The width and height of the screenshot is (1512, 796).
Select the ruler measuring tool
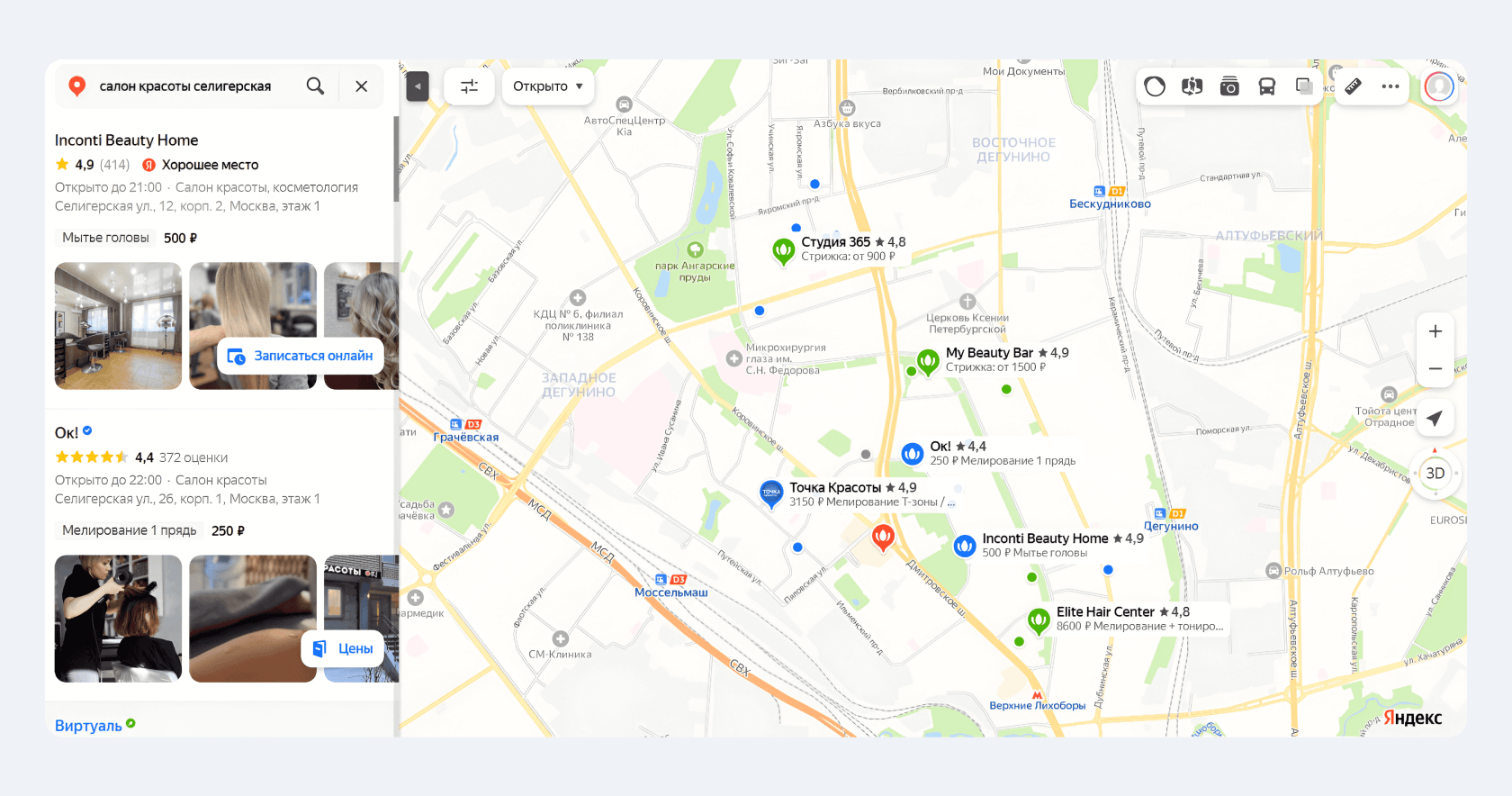(x=1353, y=86)
